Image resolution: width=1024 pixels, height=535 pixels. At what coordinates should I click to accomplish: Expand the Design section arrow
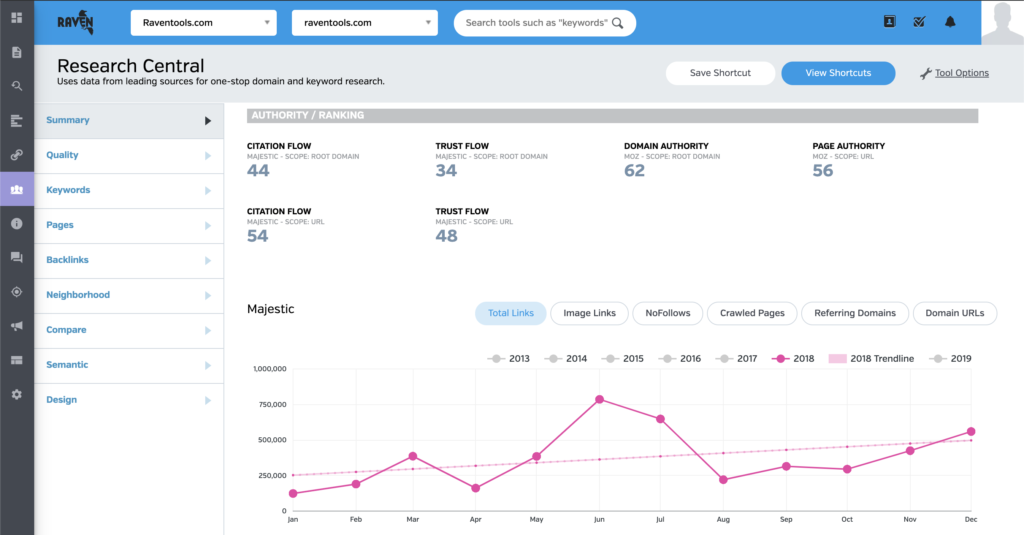(208, 400)
